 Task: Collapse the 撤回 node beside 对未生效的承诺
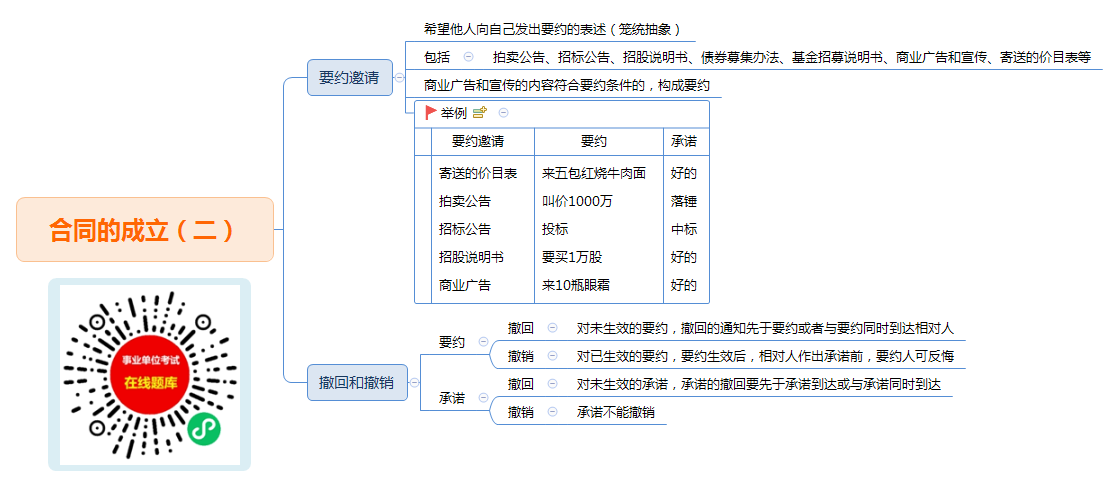click(x=552, y=383)
